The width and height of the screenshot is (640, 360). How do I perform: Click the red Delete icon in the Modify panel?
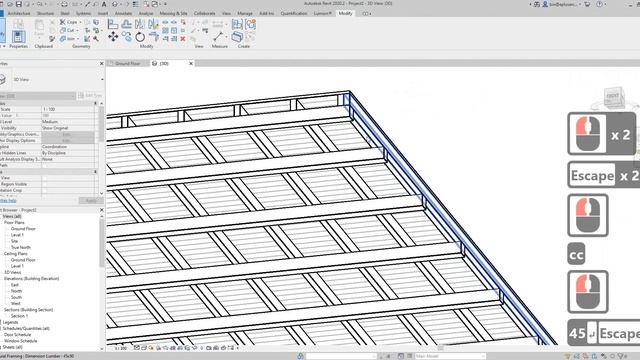pyautogui.click(x=183, y=39)
